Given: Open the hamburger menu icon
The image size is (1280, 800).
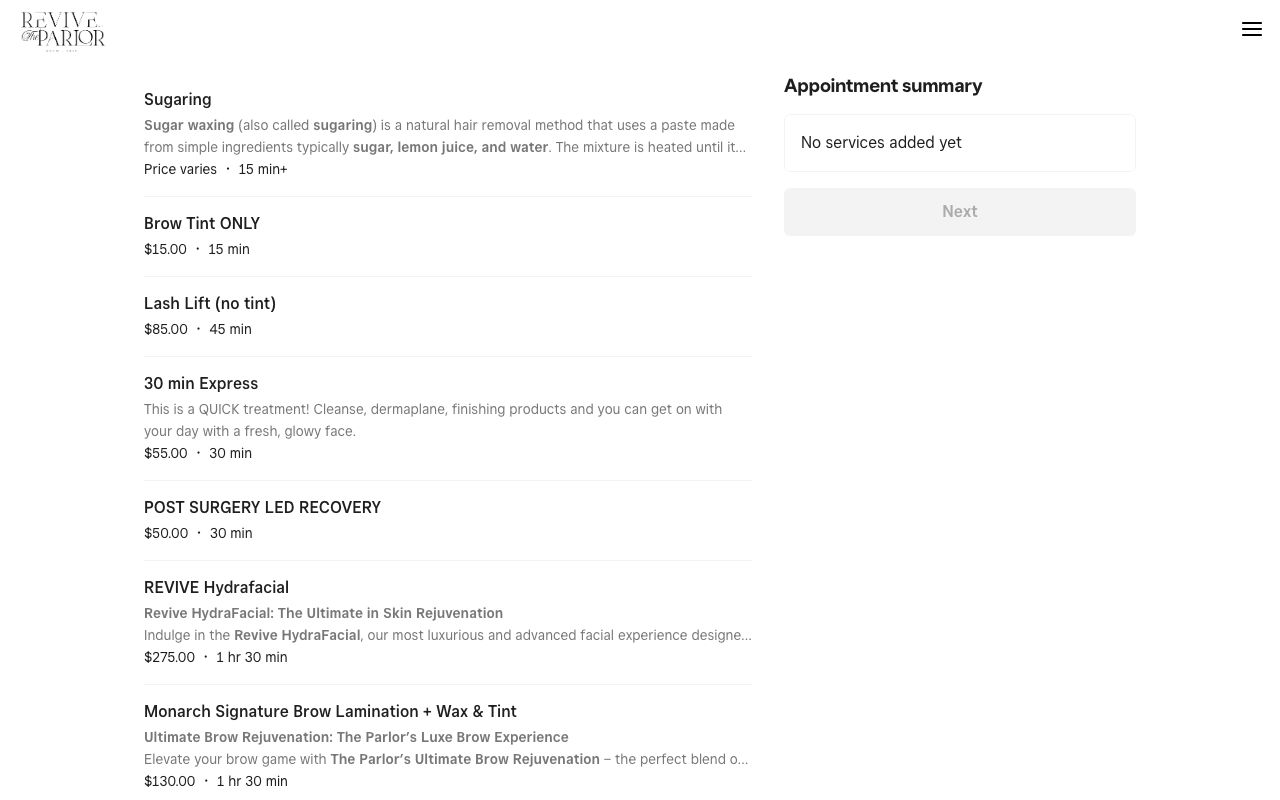Looking at the screenshot, I should (1251, 30).
